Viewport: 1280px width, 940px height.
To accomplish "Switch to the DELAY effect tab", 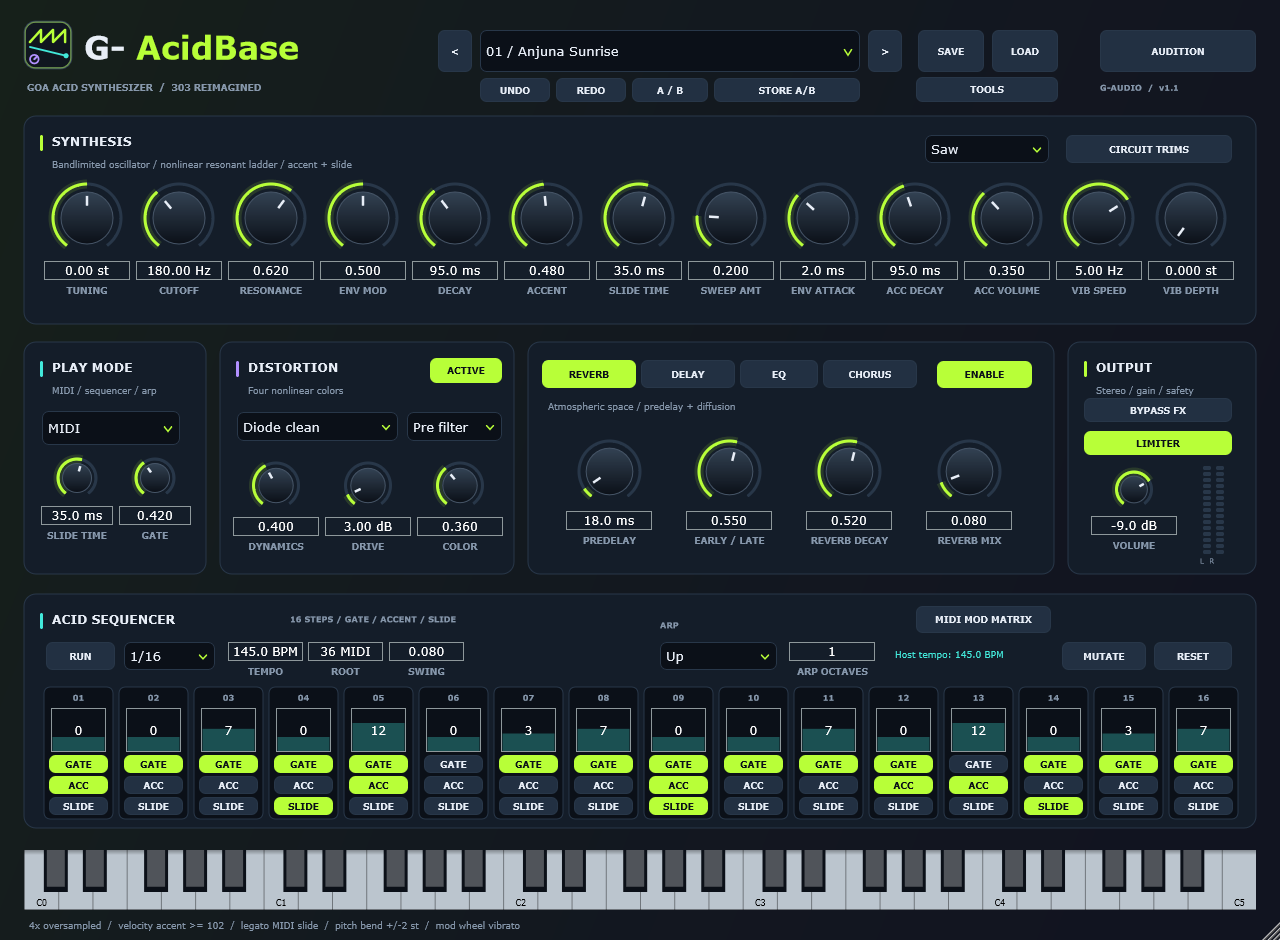I will 688,375.
